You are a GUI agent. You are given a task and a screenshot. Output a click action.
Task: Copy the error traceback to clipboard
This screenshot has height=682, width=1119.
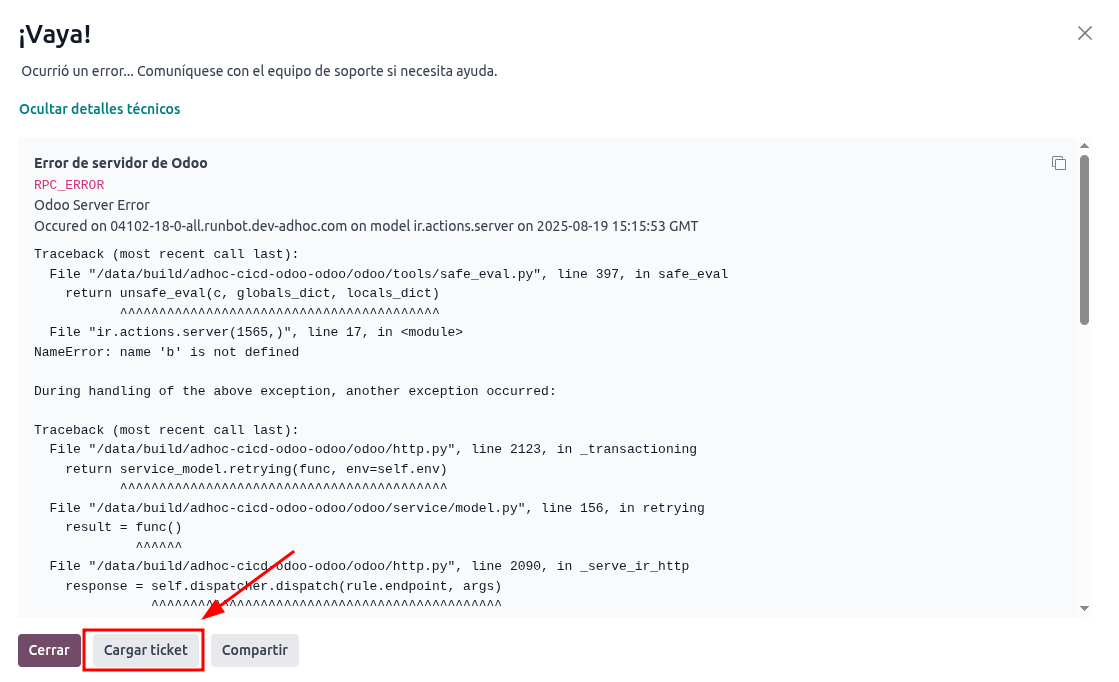[1058, 163]
